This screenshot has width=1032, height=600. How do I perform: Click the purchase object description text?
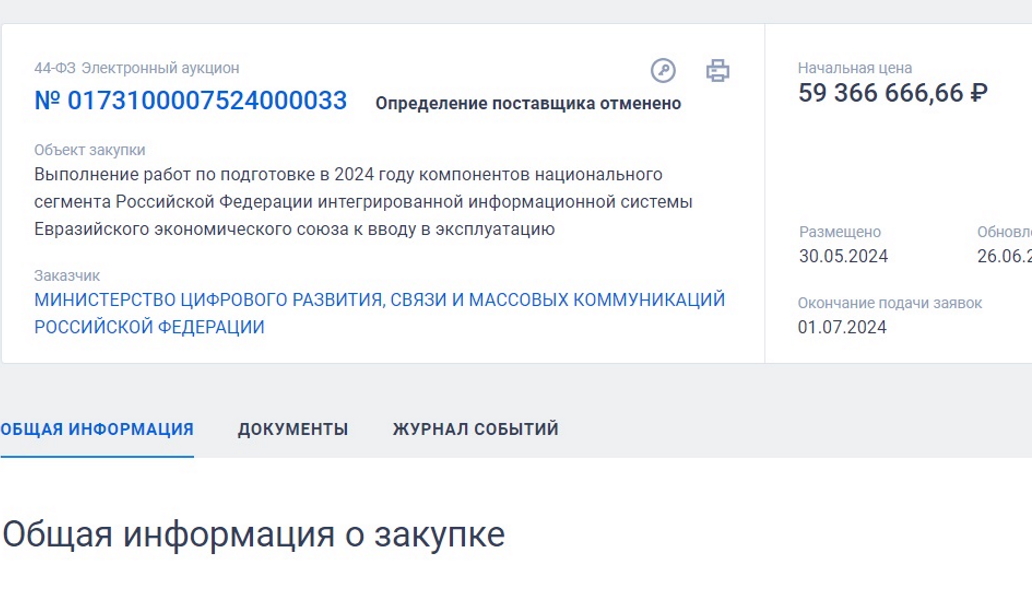363,201
